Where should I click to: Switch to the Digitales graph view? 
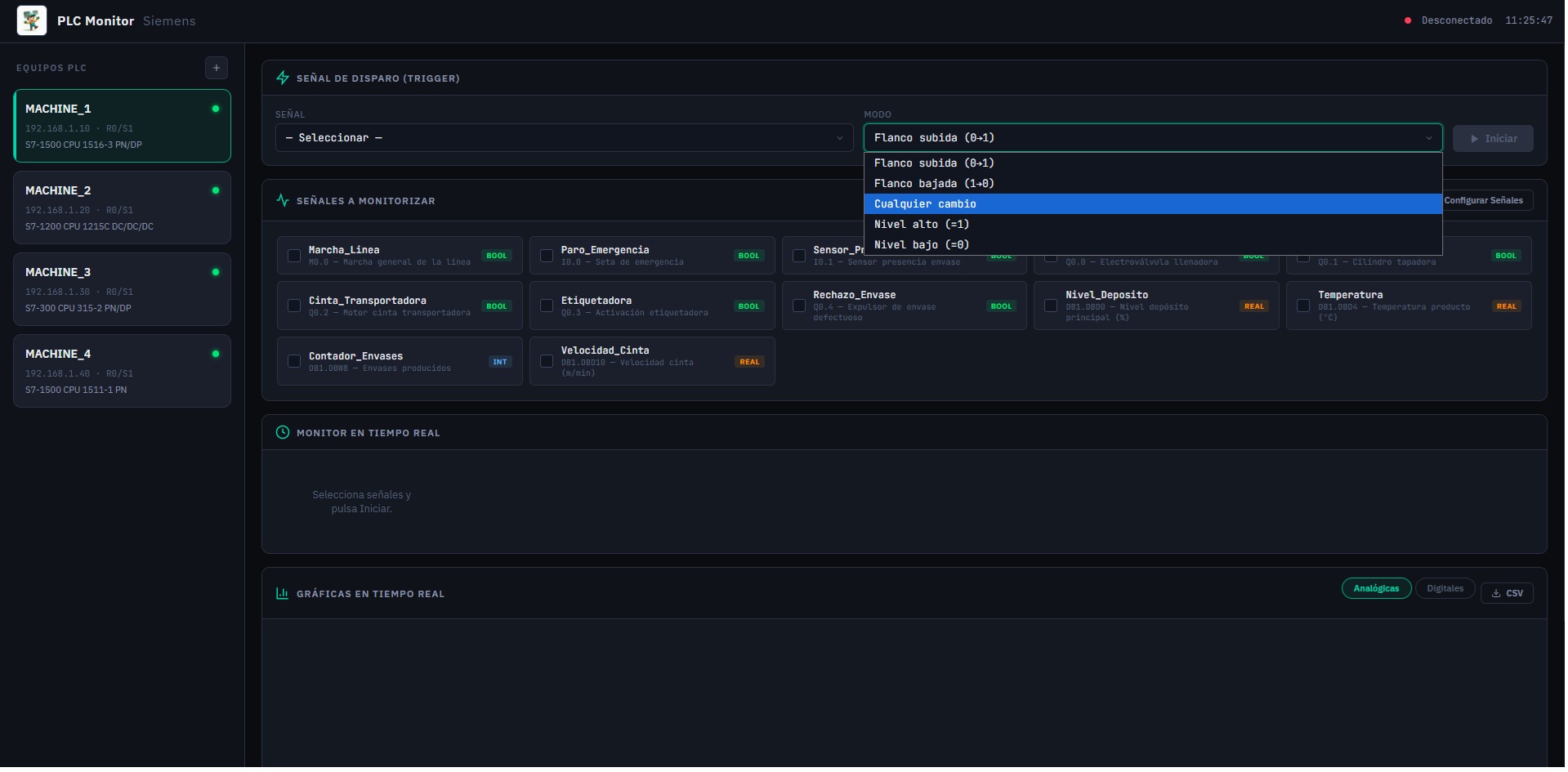point(1445,588)
